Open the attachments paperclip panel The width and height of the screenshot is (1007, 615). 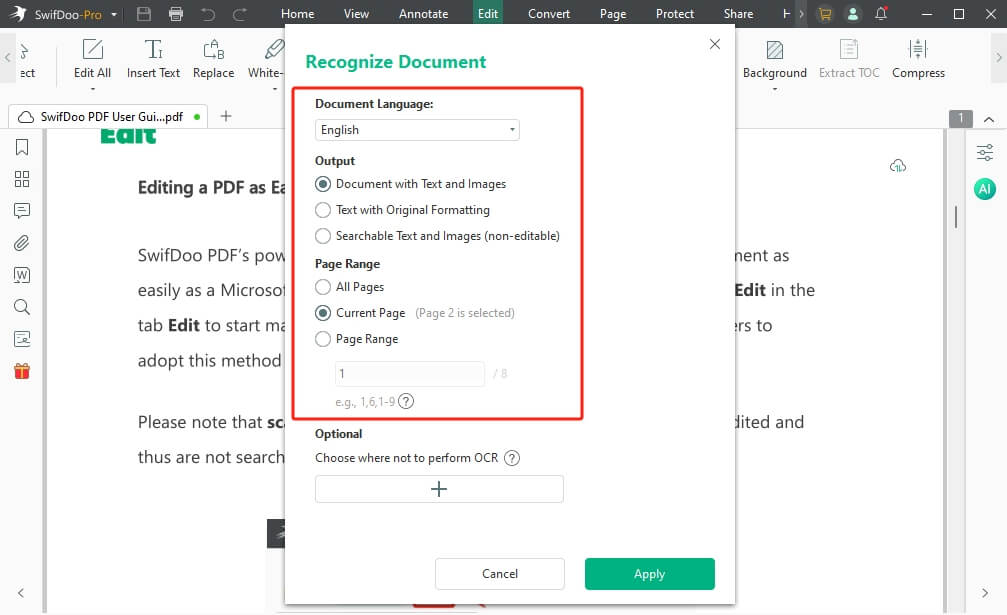pyautogui.click(x=22, y=243)
